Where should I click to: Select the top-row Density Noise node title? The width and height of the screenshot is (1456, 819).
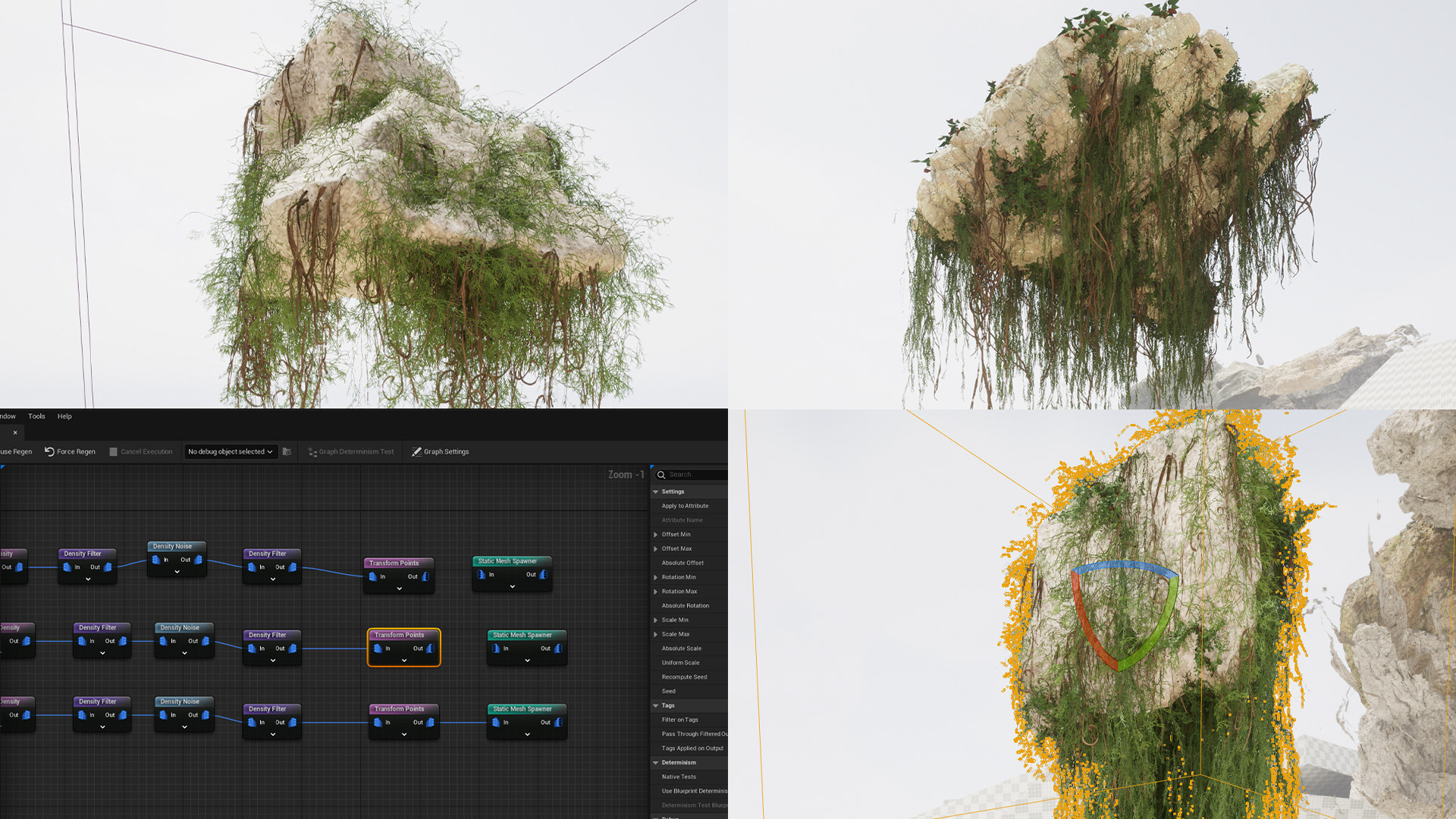click(x=172, y=547)
